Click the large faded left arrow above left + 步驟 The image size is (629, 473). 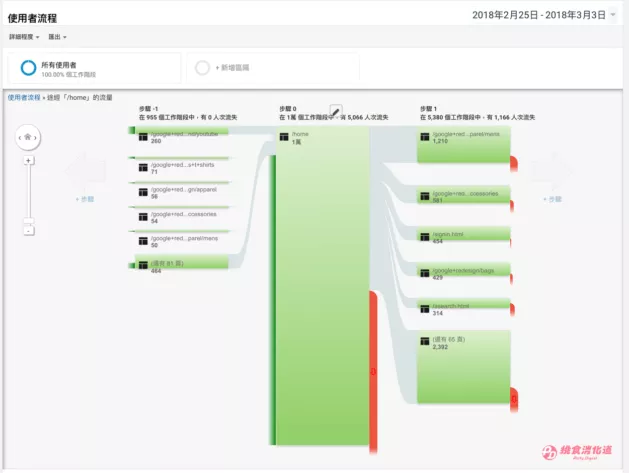point(85,171)
